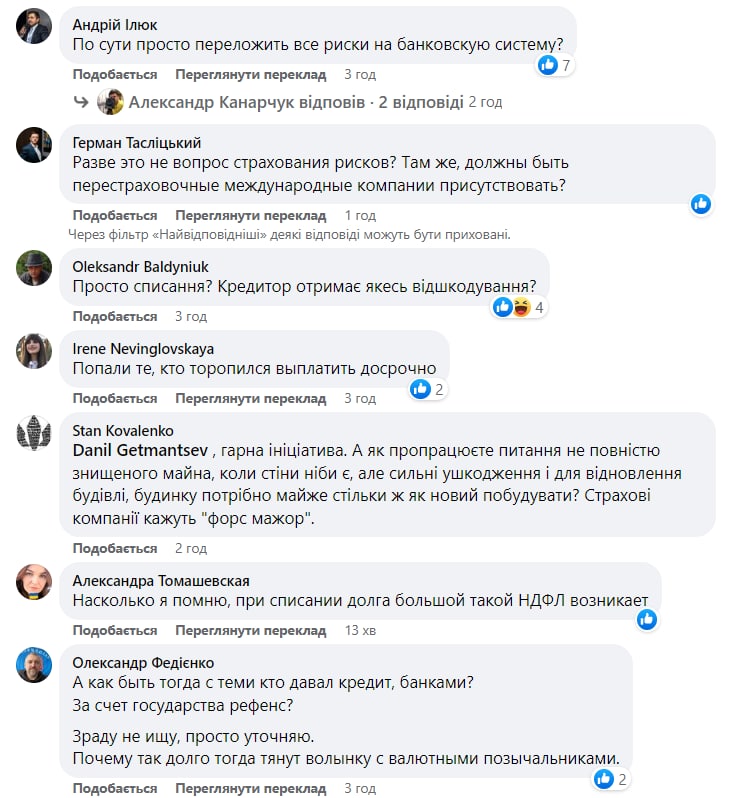This screenshot has height=798, width=753.
Task: Translate Герман Тасліцький's comment
Action: pyautogui.click(x=250, y=215)
